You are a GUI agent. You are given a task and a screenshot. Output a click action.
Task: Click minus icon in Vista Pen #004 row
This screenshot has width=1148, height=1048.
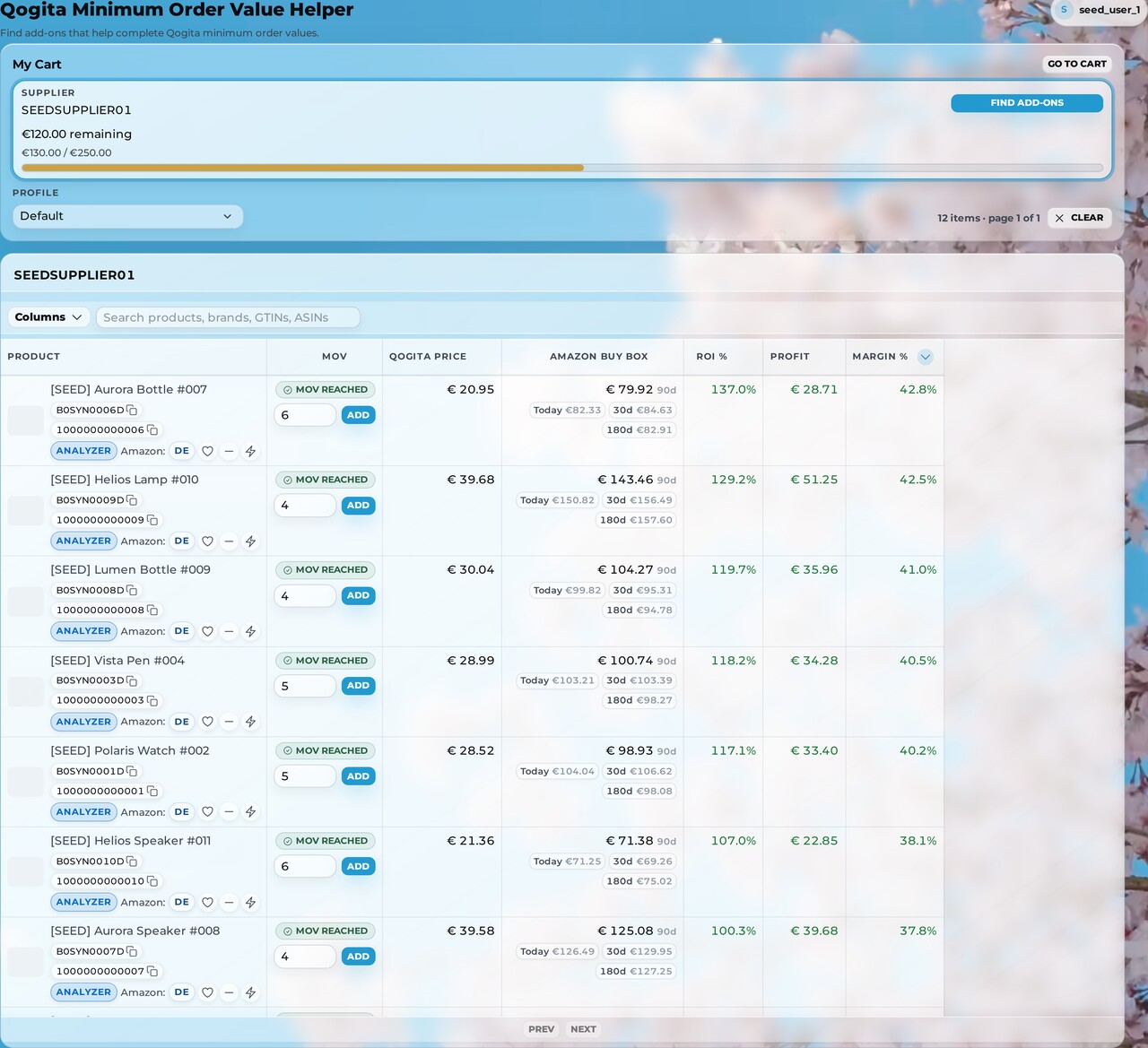229,722
